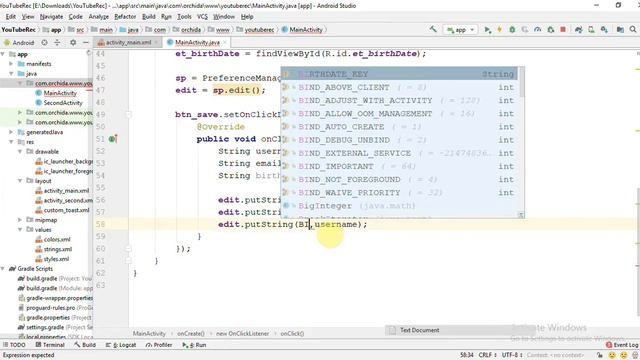Collapse the layout folder

[20, 180]
